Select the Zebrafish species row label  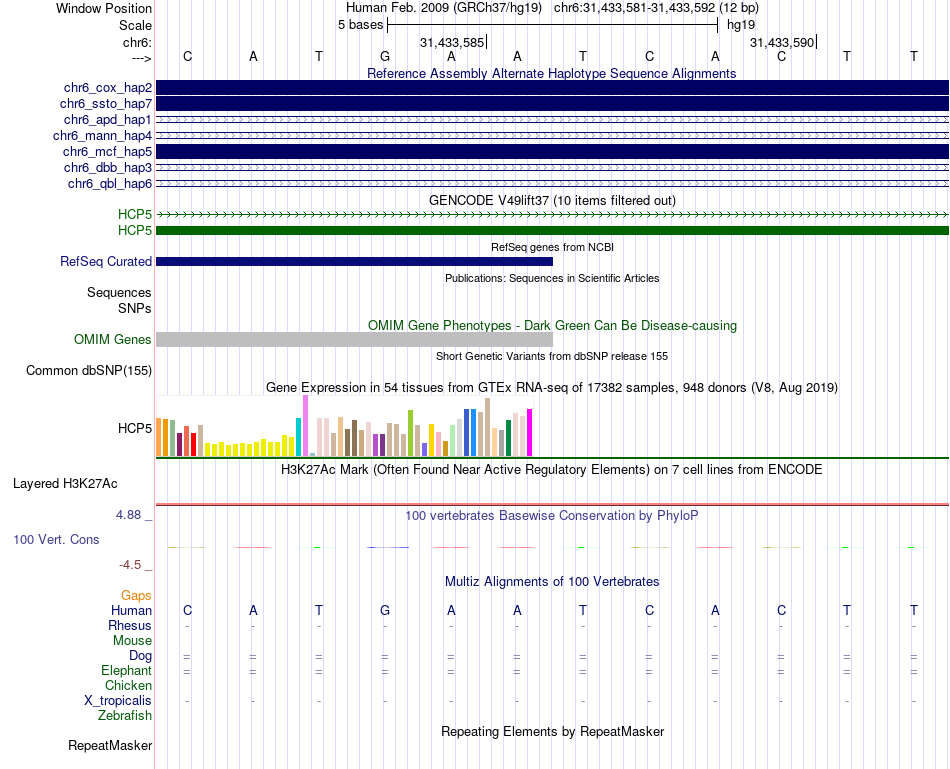pos(125,716)
